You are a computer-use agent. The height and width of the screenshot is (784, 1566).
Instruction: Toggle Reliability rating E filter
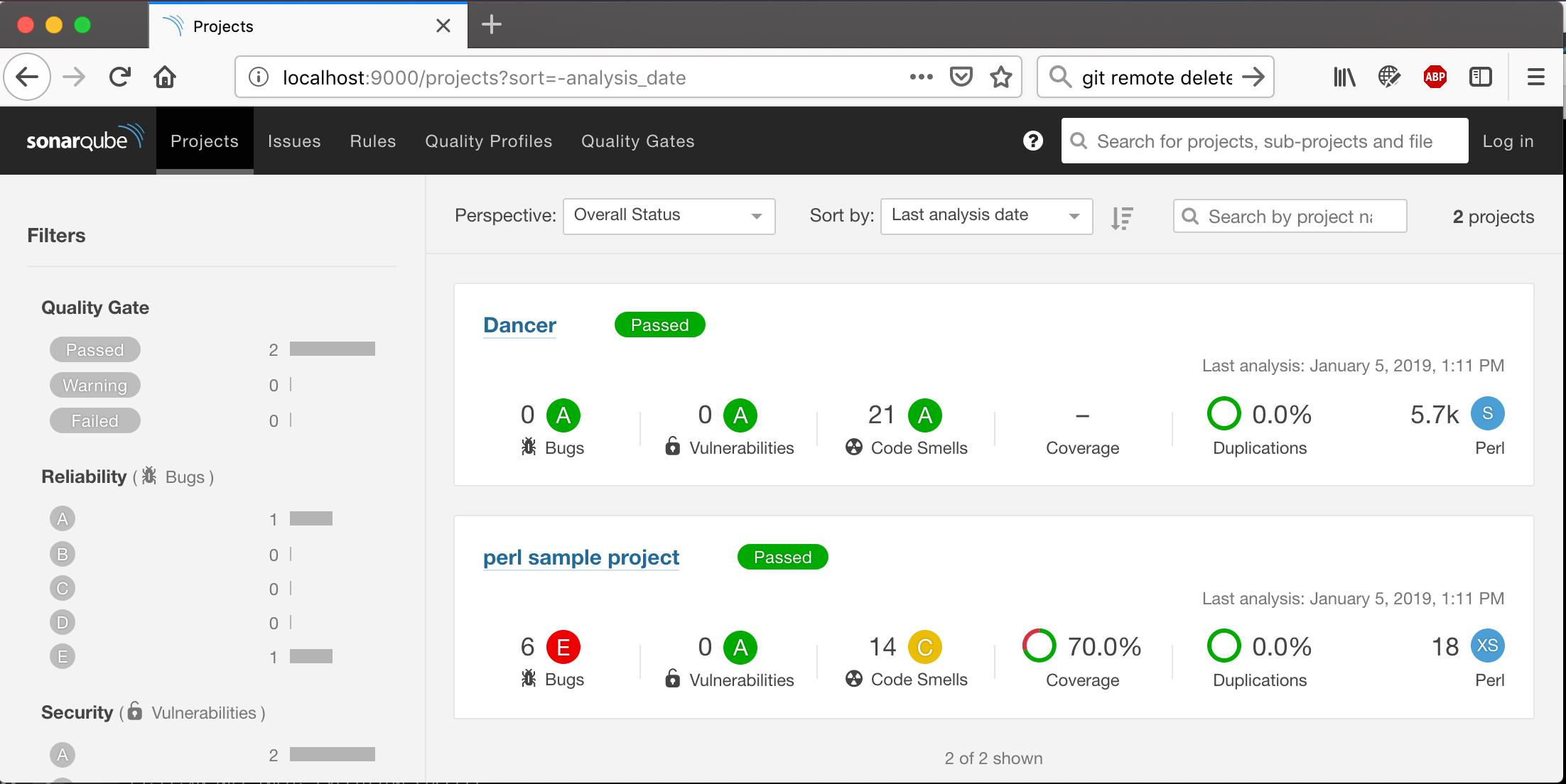tap(63, 657)
